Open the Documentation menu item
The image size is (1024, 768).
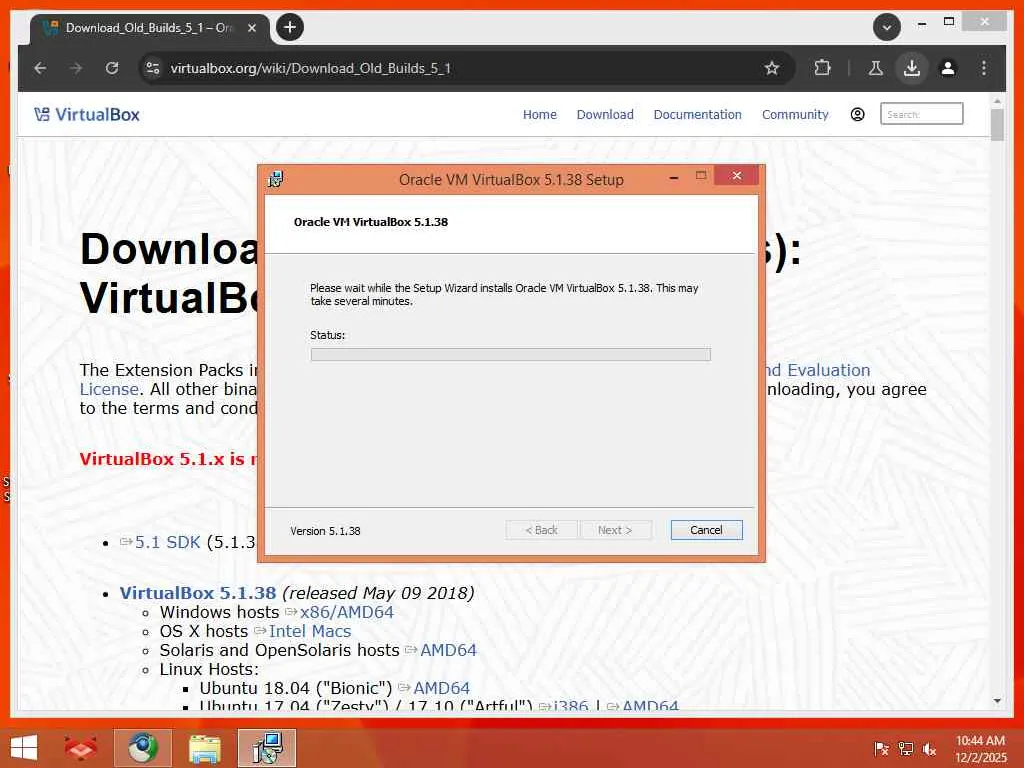click(x=697, y=114)
